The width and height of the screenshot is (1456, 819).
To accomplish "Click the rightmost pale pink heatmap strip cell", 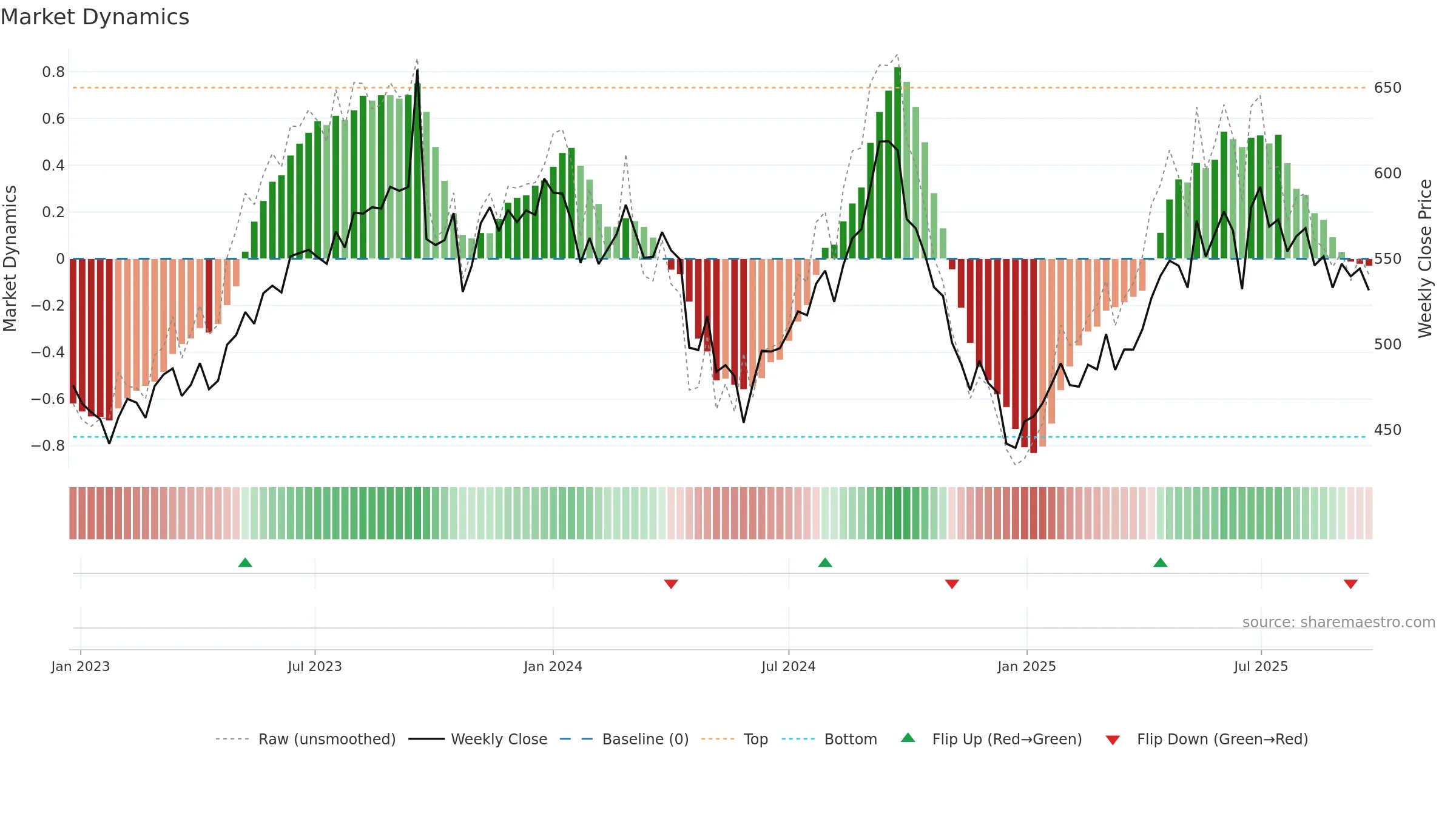I will click(1369, 513).
